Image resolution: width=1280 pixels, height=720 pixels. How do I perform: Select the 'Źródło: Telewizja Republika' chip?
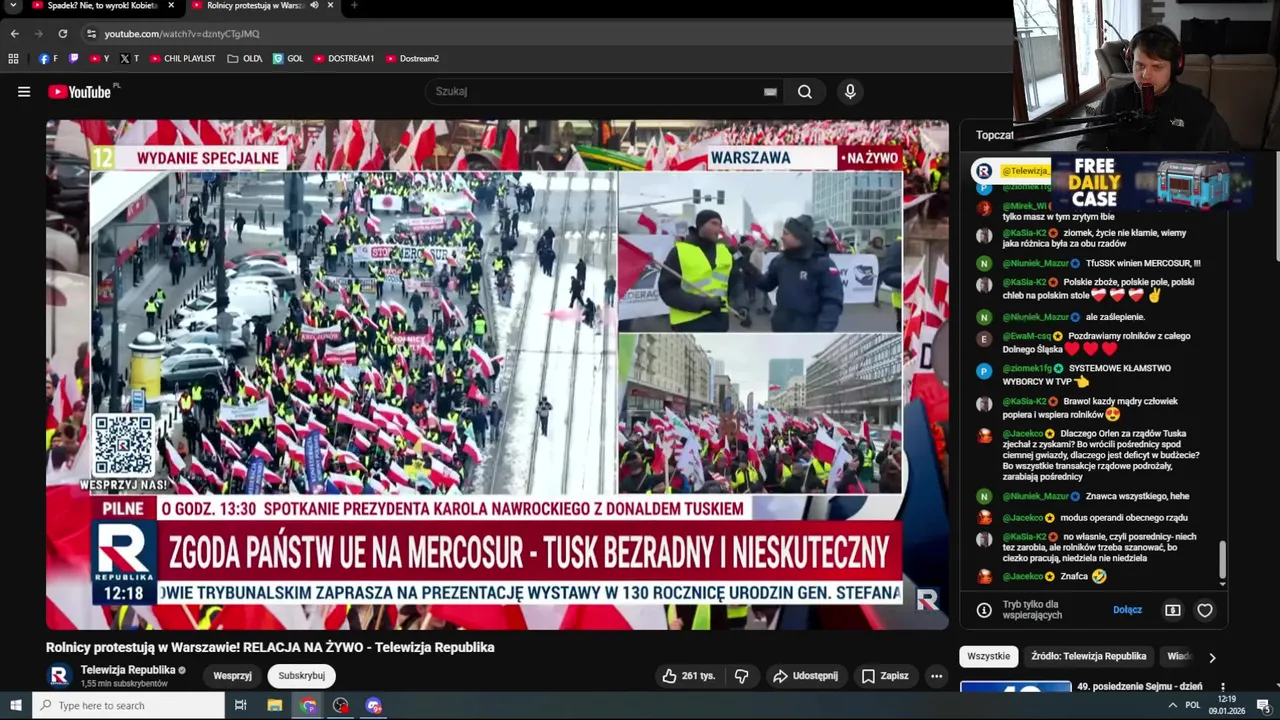[x=1089, y=656]
